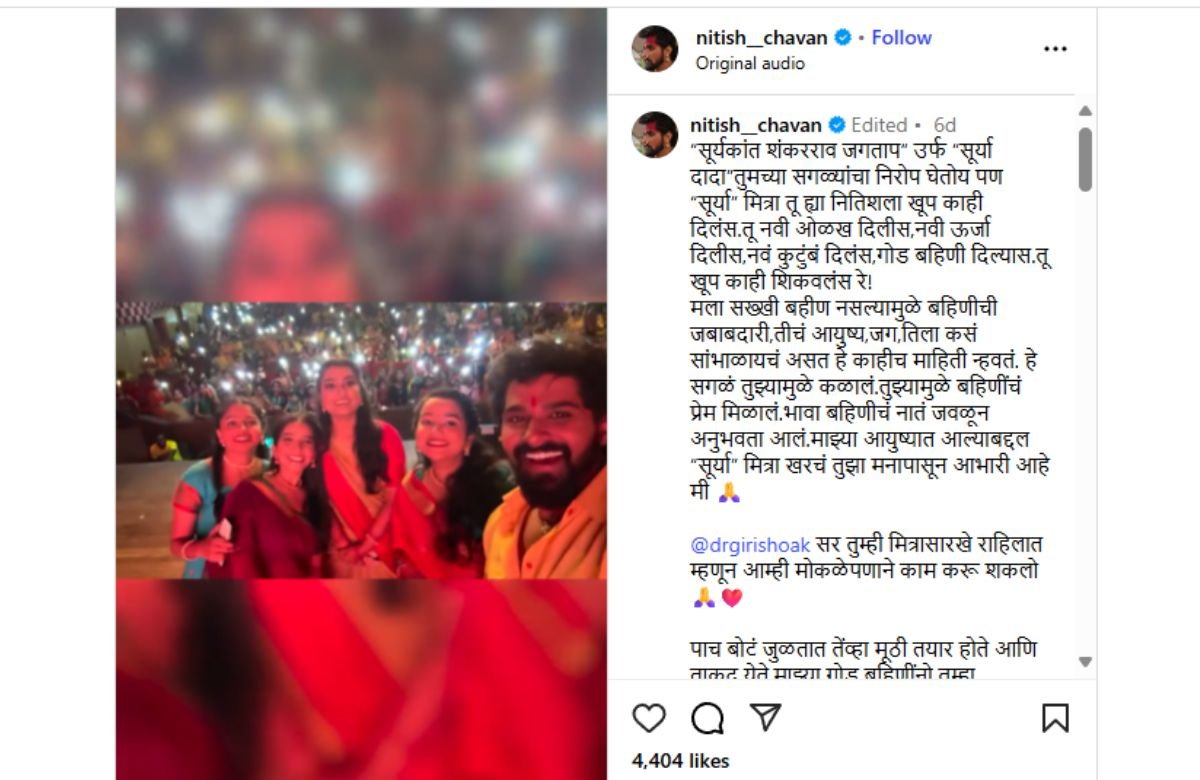Open the caption author's profile avatar
1200x780 pixels.
656,135
